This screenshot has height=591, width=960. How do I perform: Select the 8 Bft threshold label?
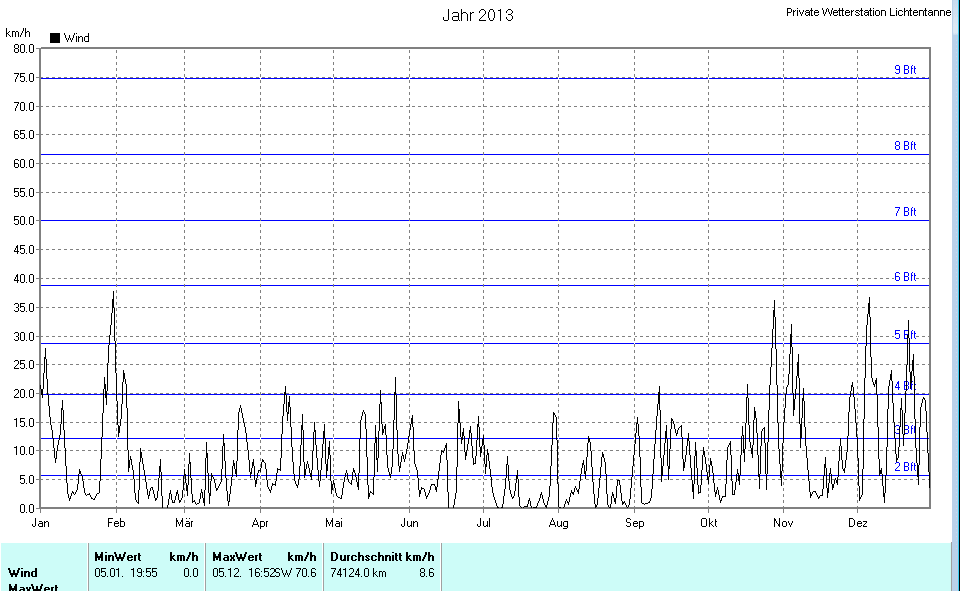(904, 146)
